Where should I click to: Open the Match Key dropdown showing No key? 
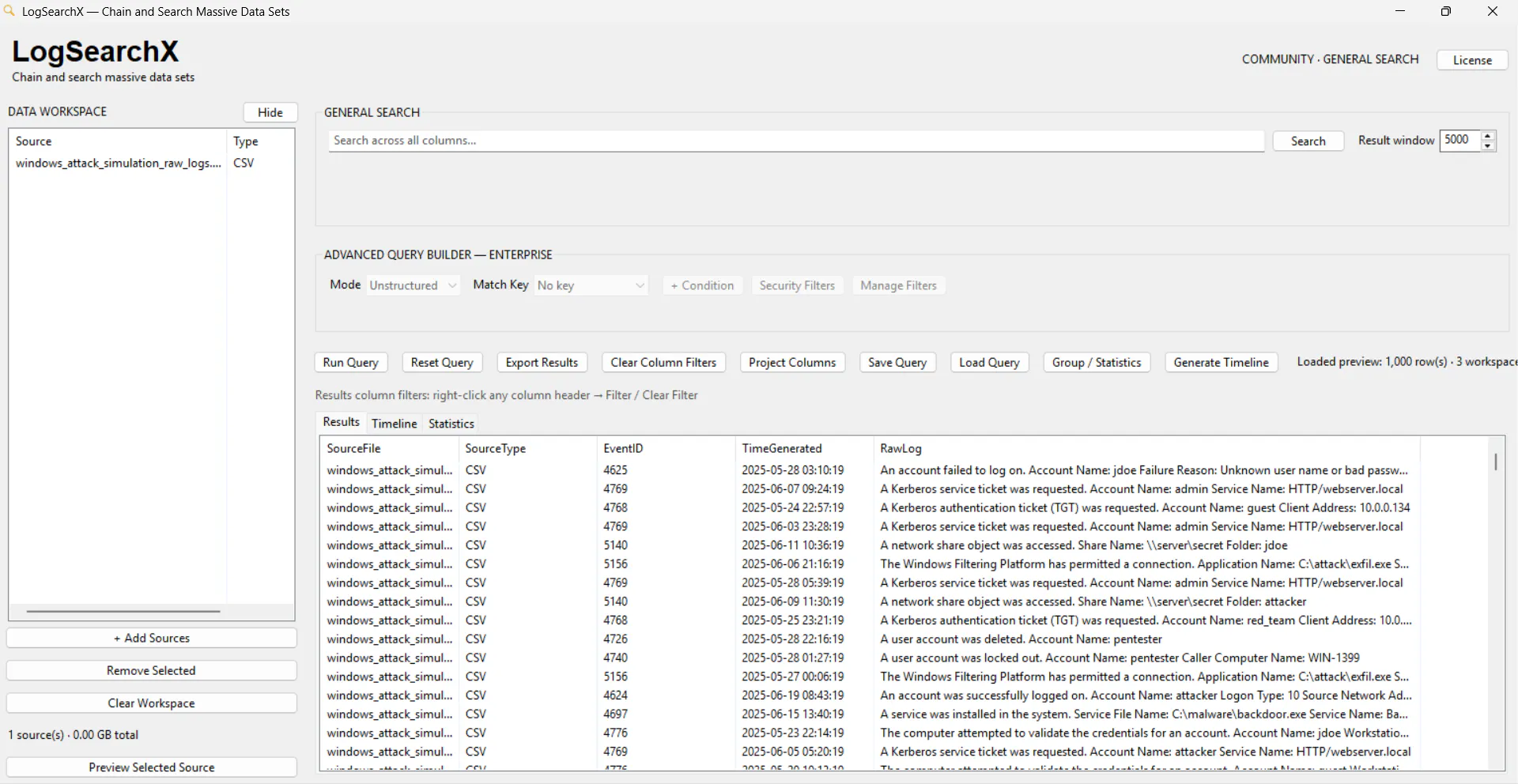point(591,285)
